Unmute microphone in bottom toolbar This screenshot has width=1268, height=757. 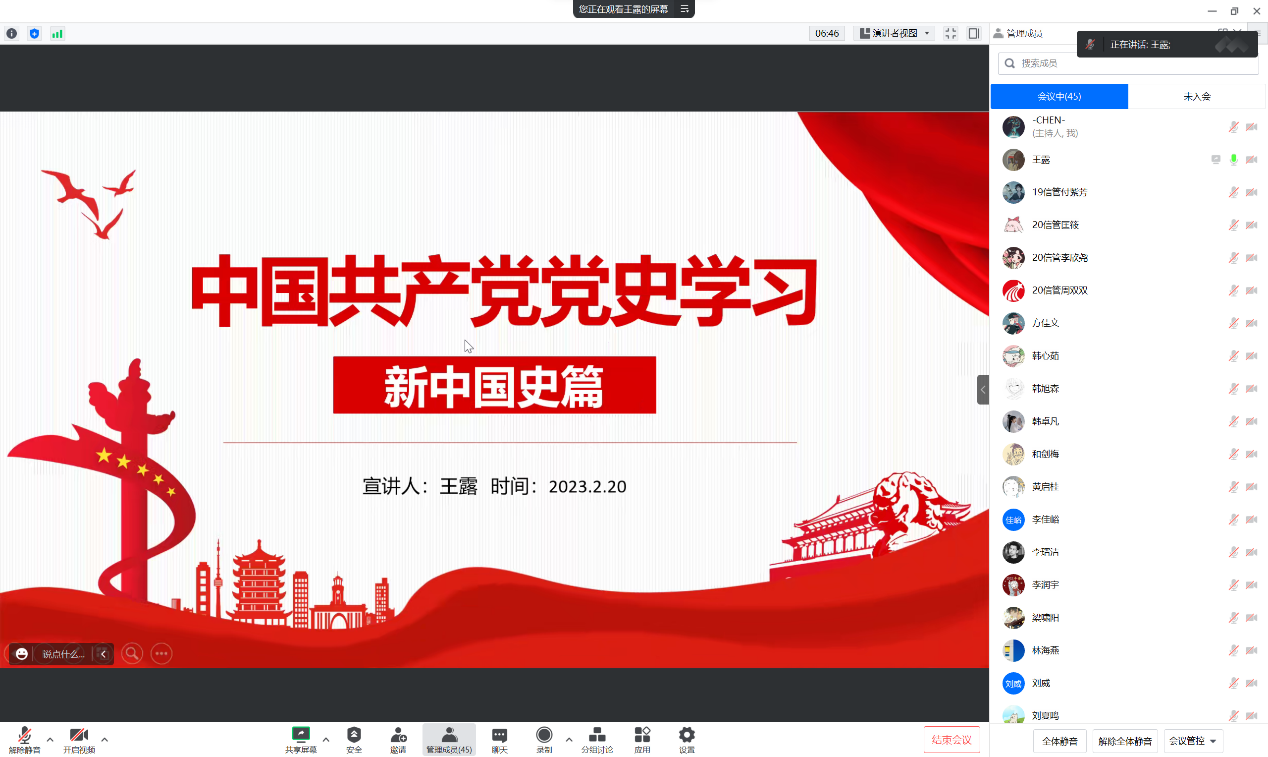24,738
